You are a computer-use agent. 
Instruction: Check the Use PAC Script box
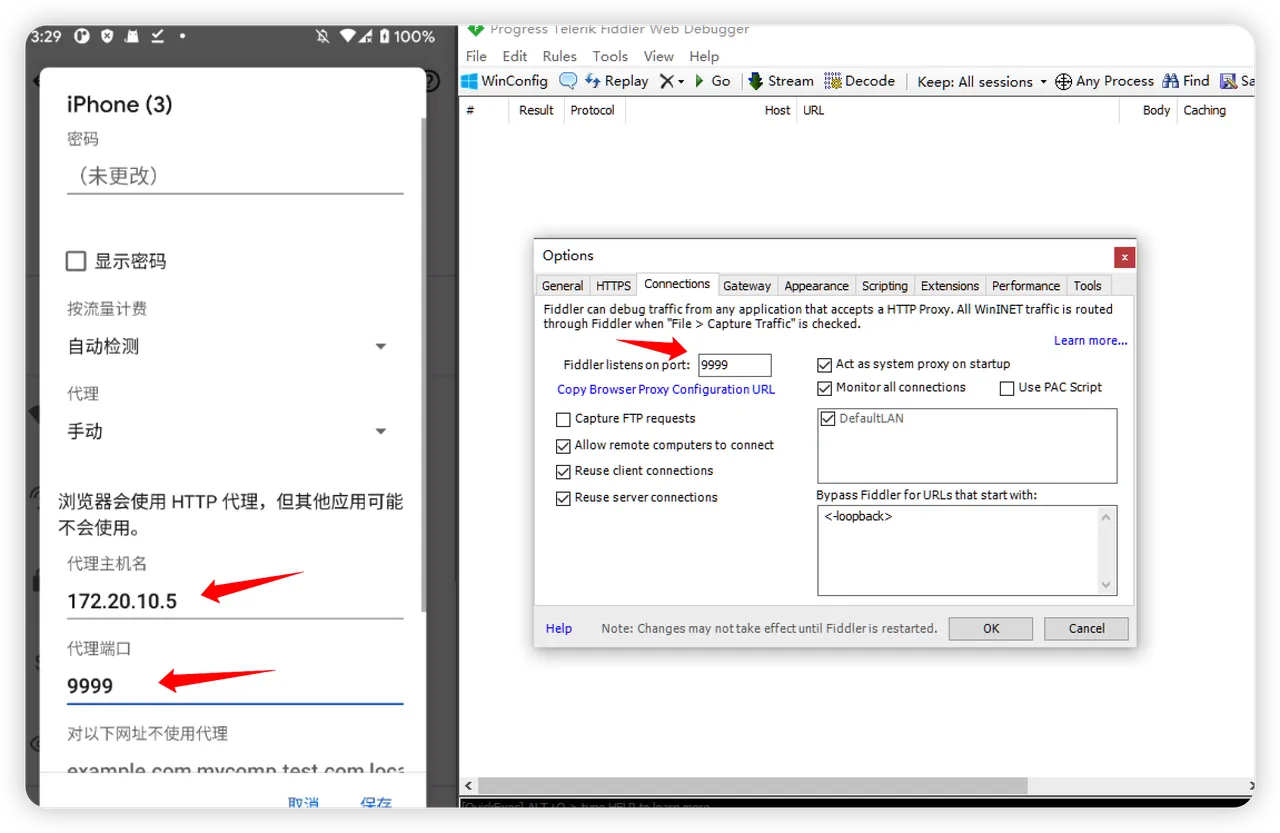(x=1007, y=388)
